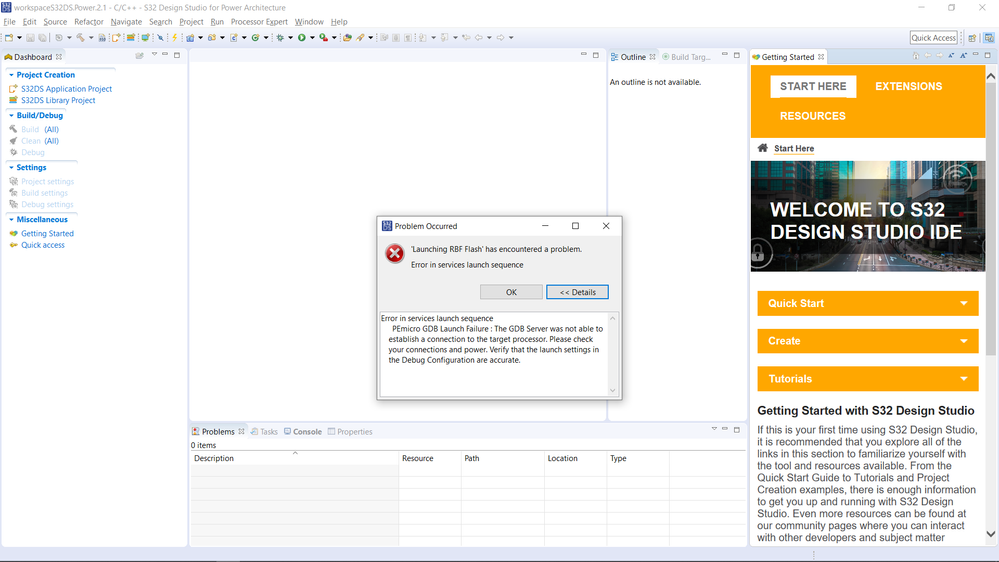Click the green Run toolbar icon

[x=301, y=38]
